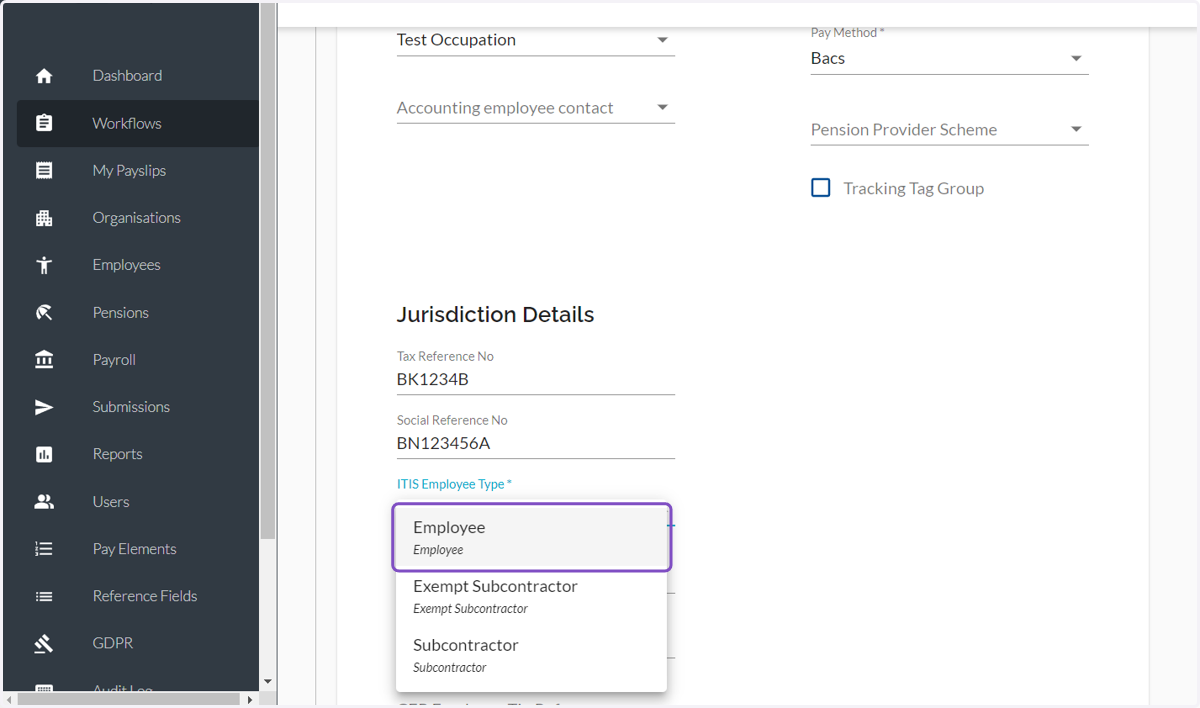Screen dimensions: 1200x708
Task: Click the Reports chart icon
Action: click(44, 454)
